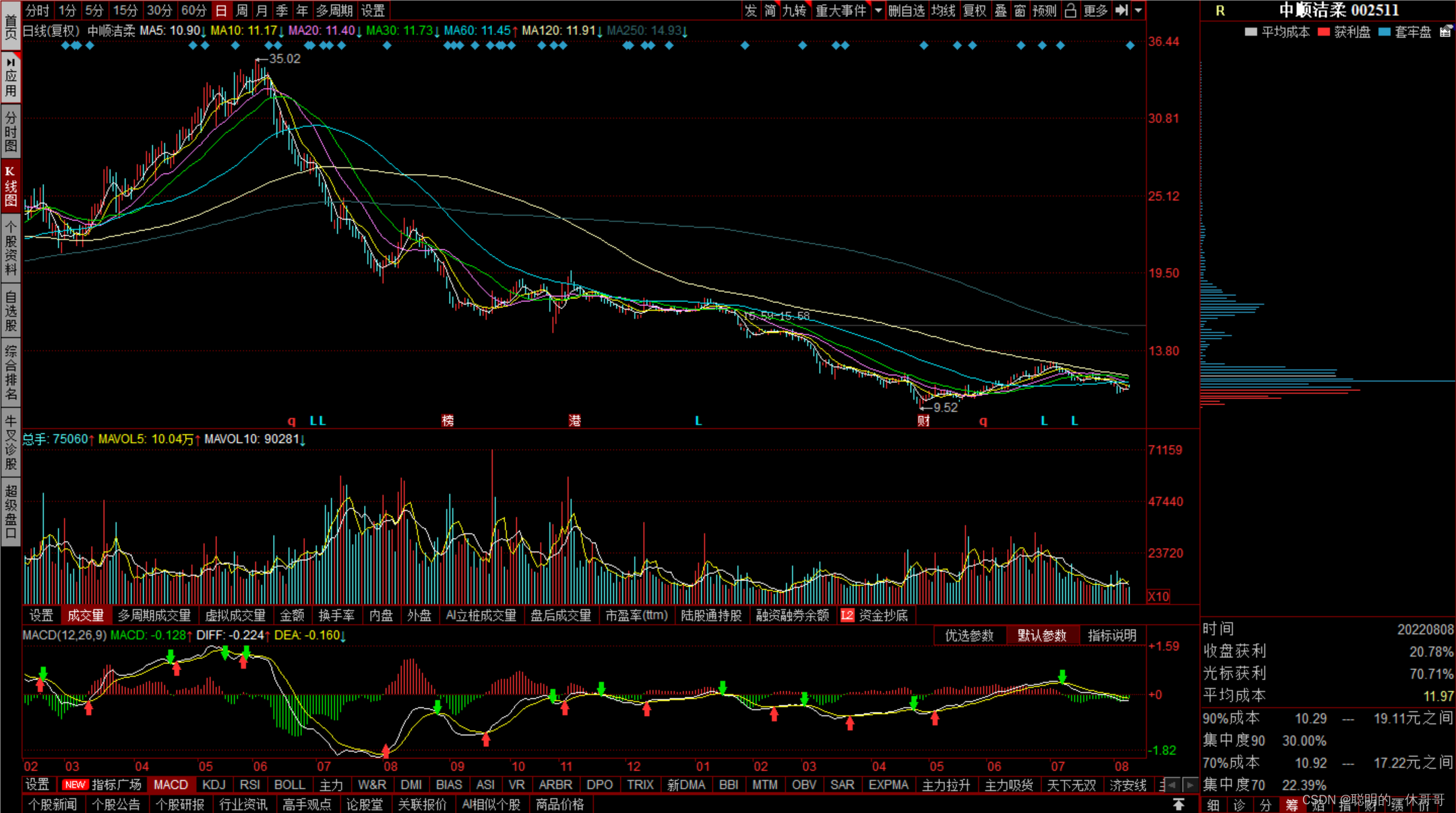Click the scroll-to-top arrow icon

coord(1178,804)
